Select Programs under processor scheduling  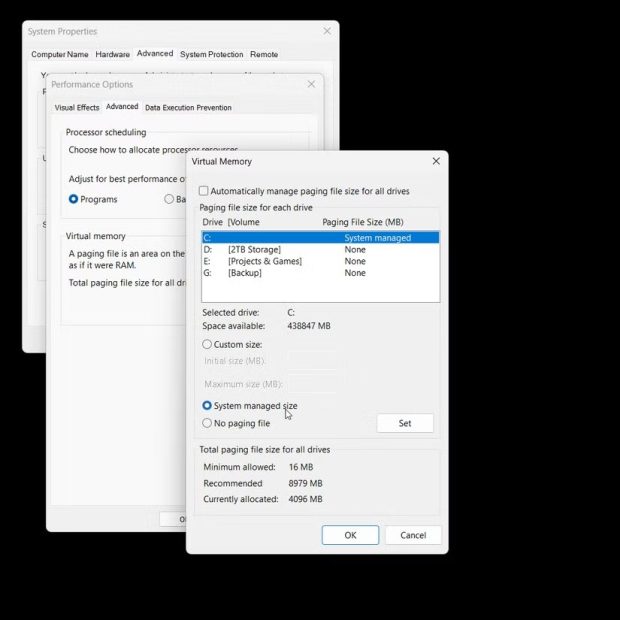pyautogui.click(x=74, y=199)
